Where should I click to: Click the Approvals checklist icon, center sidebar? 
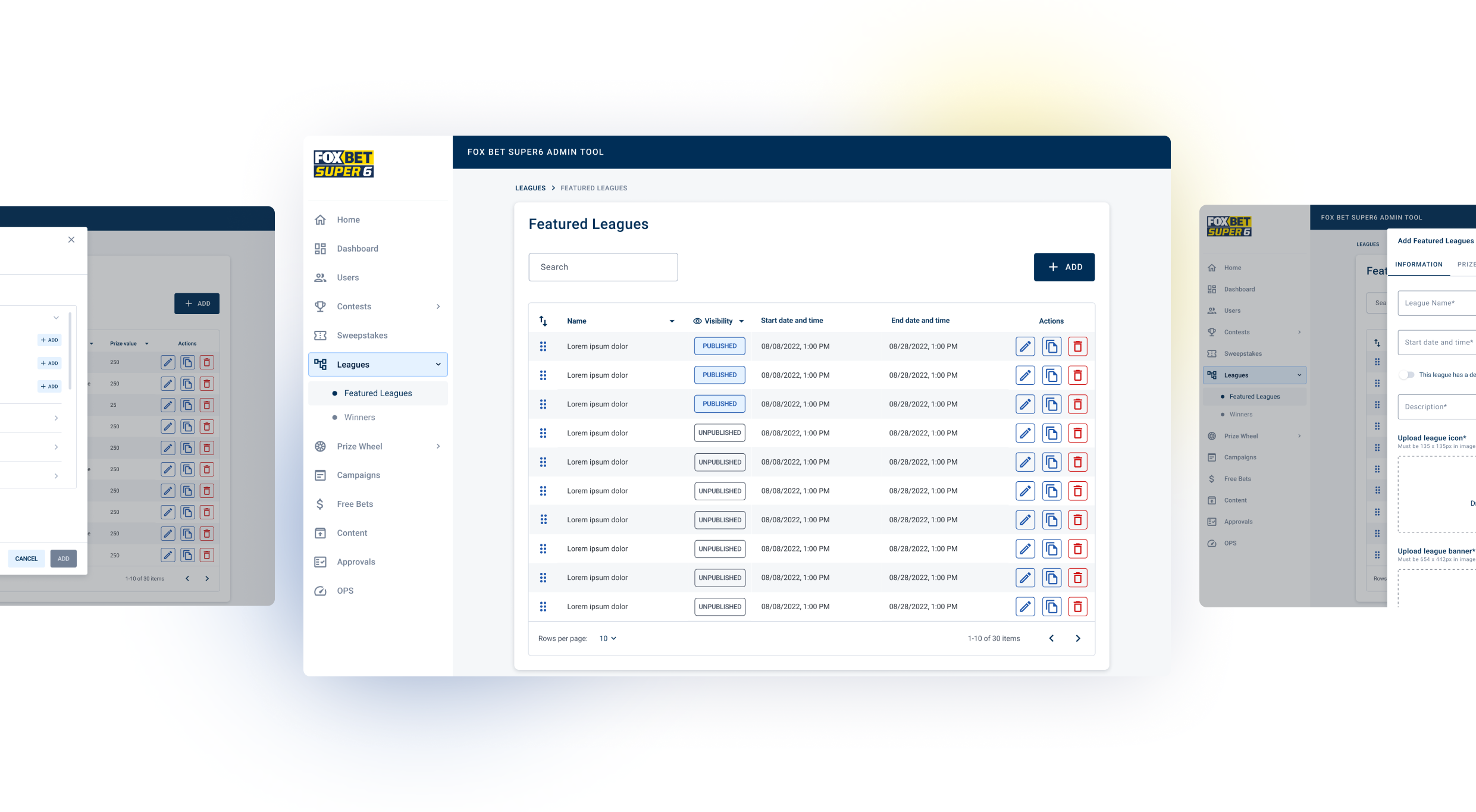[x=320, y=562]
